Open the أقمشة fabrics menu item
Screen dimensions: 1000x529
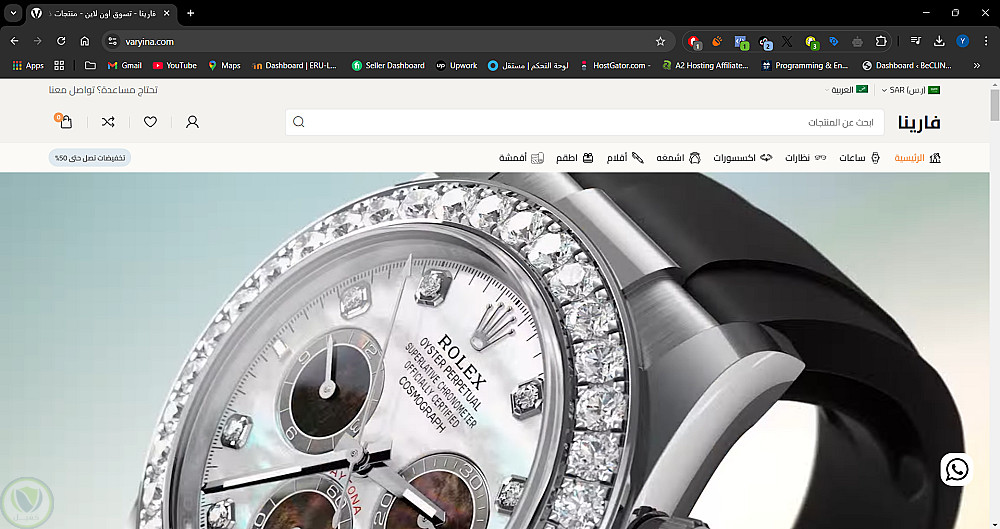(521, 158)
